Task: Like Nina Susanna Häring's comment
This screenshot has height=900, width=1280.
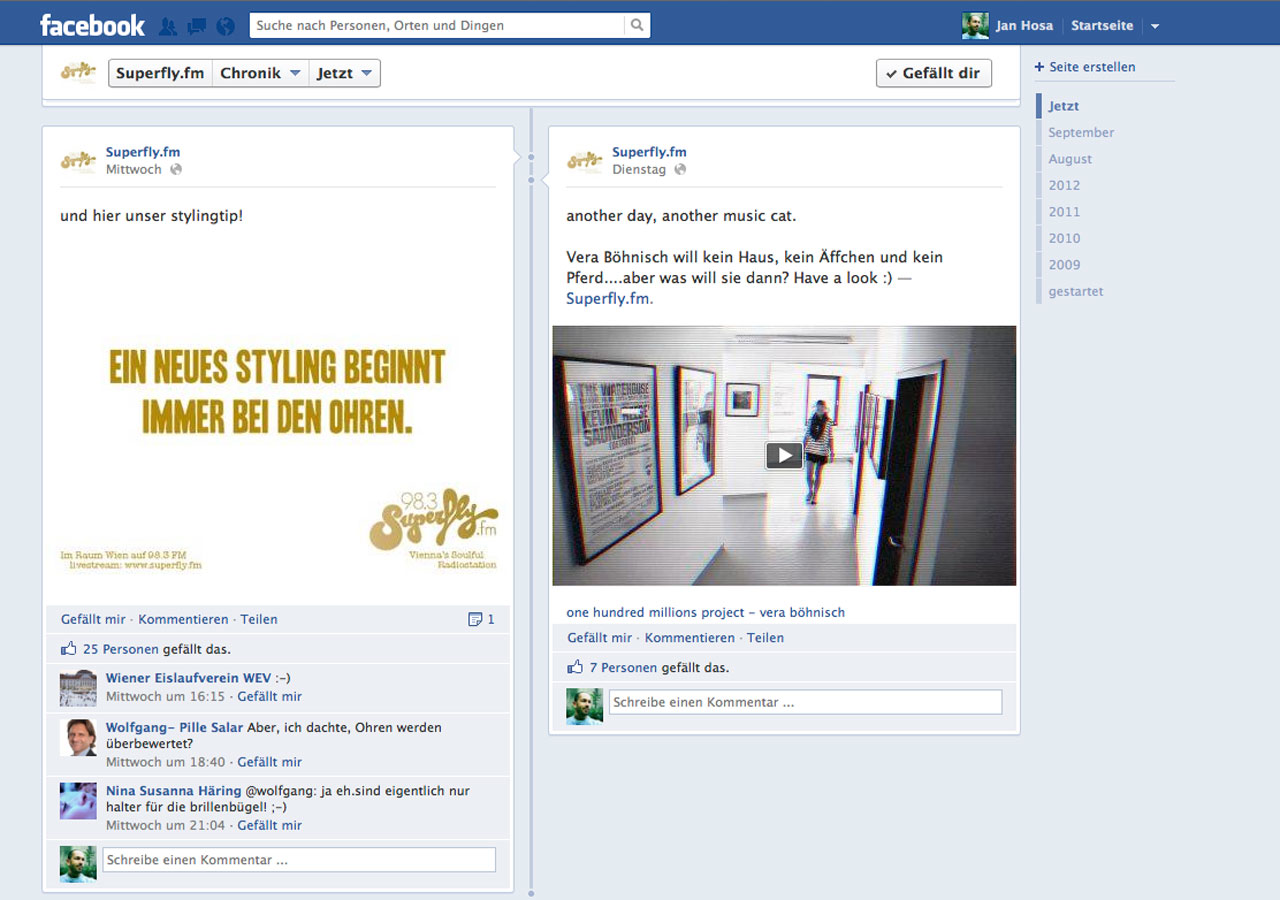Action: [270, 825]
